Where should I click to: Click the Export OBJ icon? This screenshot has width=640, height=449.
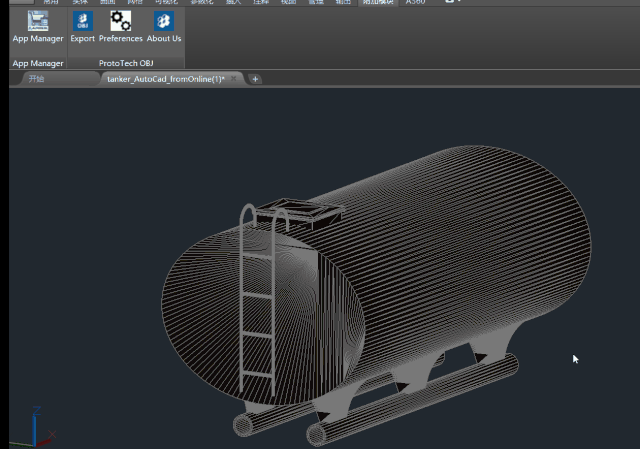click(x=82, y=21)
